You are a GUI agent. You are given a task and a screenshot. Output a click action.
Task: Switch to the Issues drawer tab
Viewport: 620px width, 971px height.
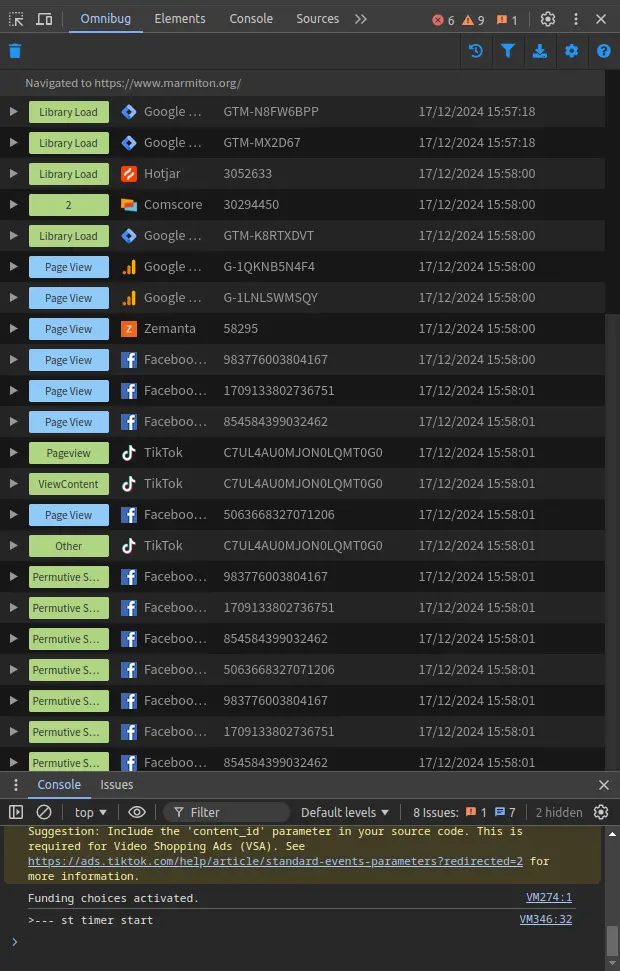(x=116, y=785)
